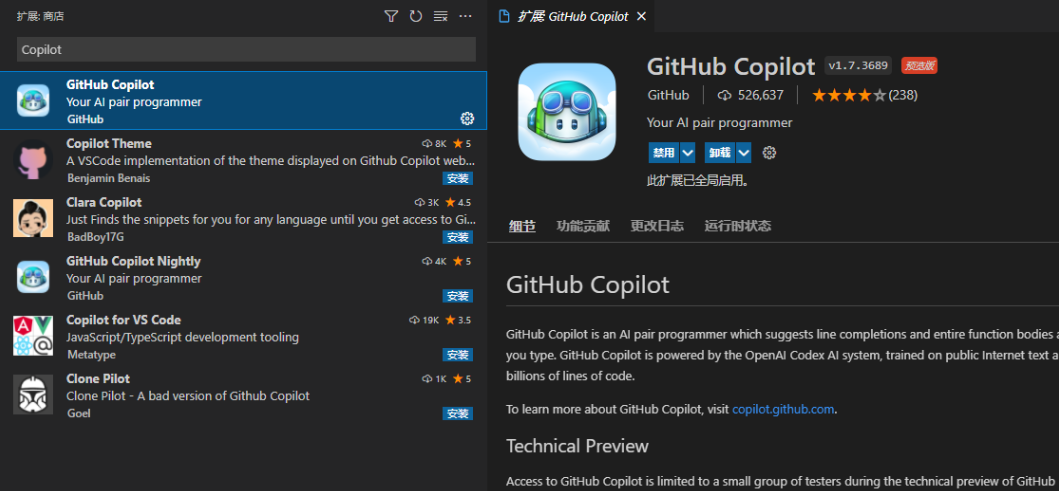
Task: Open the filter extensions funnel icon
Action: (x=391, y=16)
